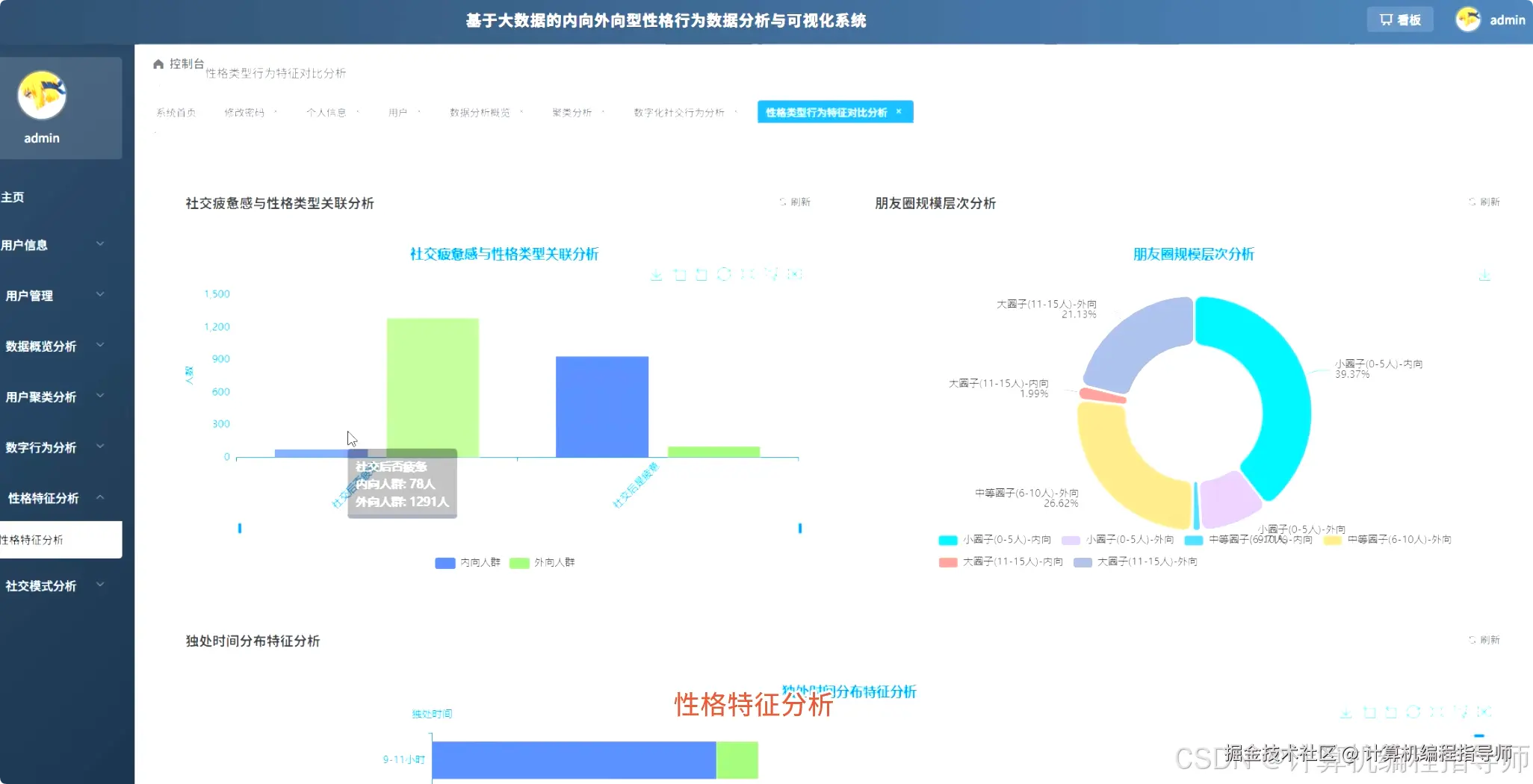Reset area zoom on social fatigue chart

702,275
